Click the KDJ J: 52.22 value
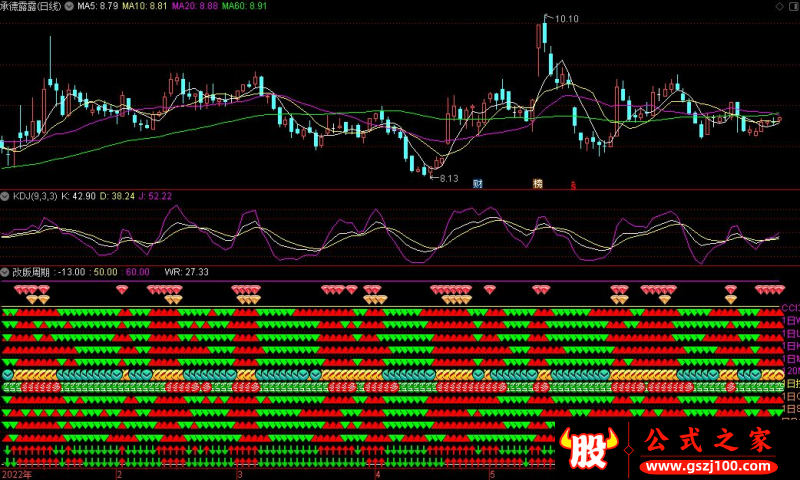The width and height of the screenshot is (800, 480). point(155,196)
